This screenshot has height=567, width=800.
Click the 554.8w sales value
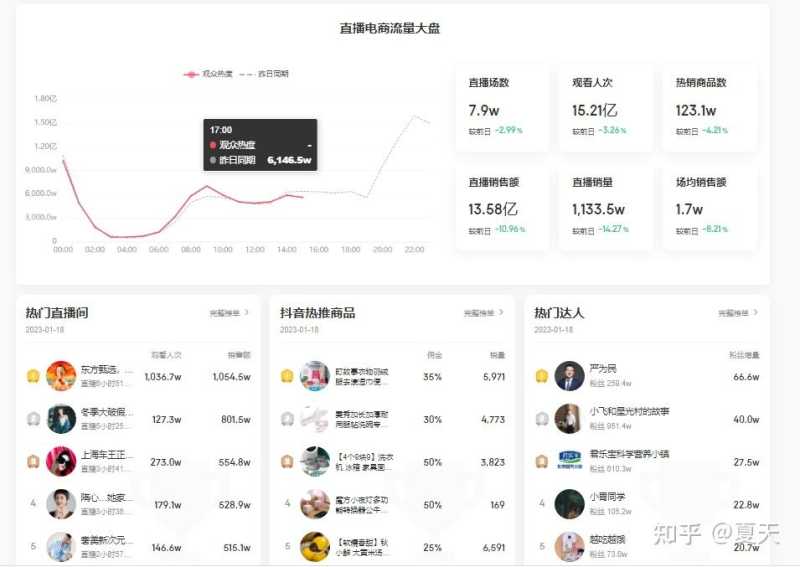(235, 462)
